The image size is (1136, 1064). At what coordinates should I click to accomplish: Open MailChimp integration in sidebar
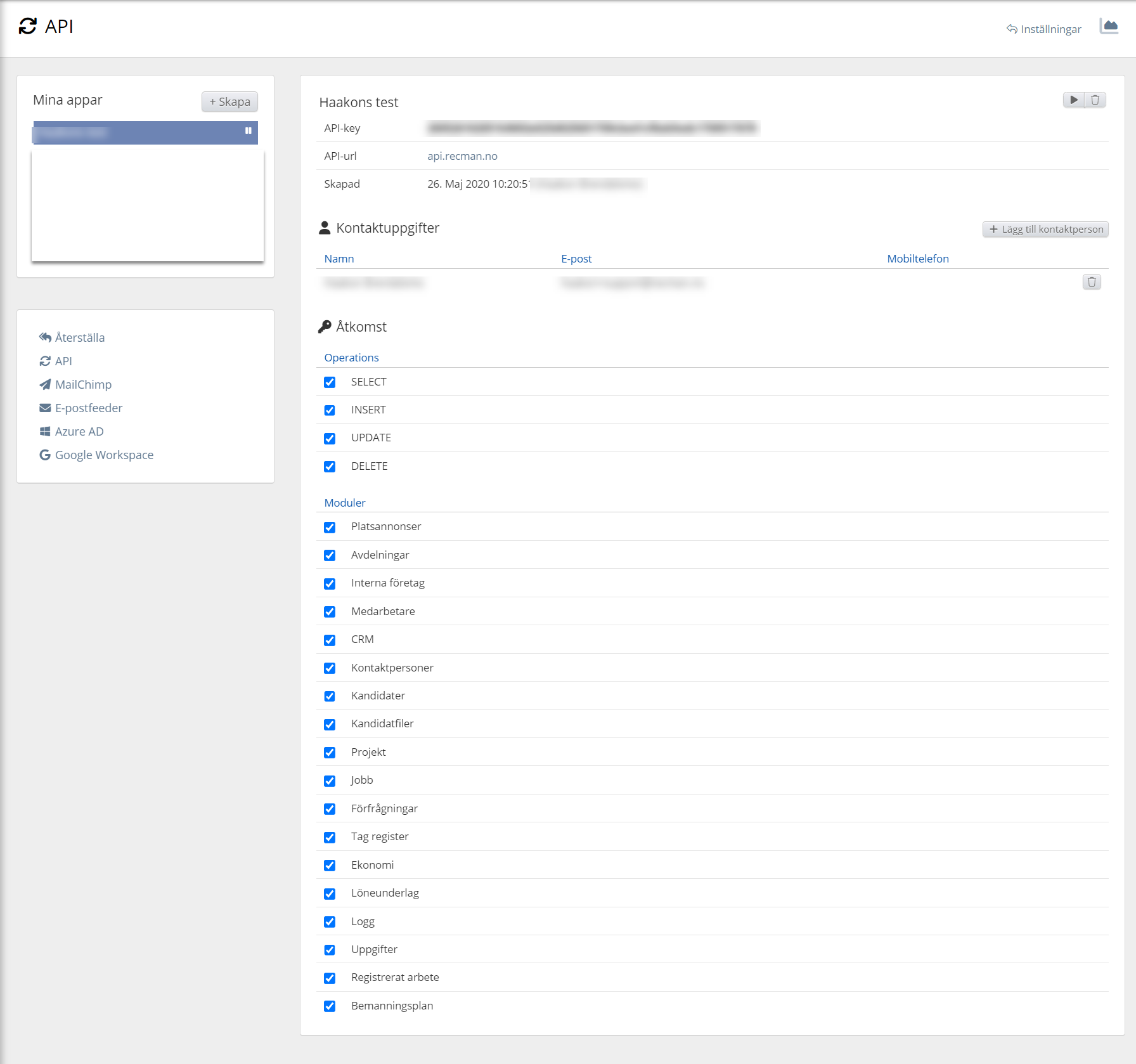[83, 384]
